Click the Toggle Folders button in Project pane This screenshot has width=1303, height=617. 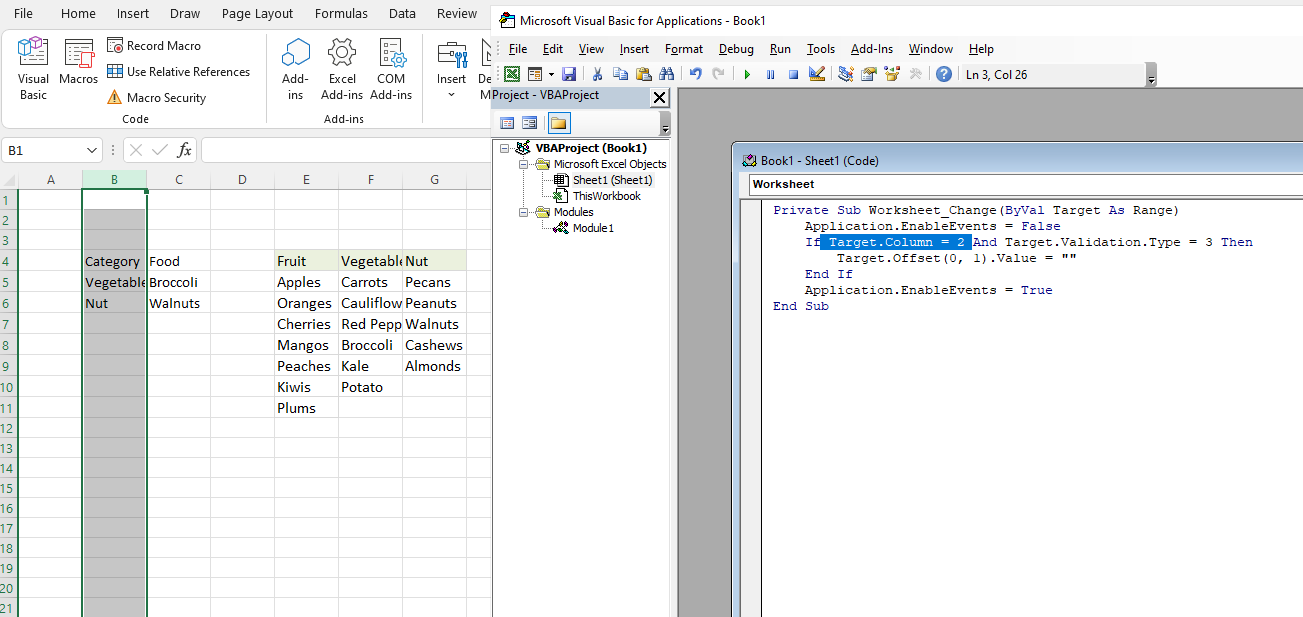click(558, 123)
